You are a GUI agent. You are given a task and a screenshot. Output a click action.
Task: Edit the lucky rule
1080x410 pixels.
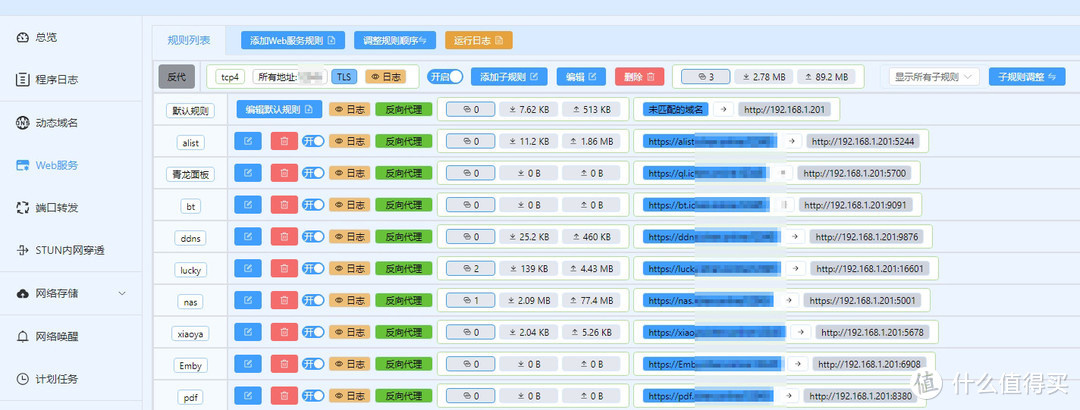[x=248, y=269]
